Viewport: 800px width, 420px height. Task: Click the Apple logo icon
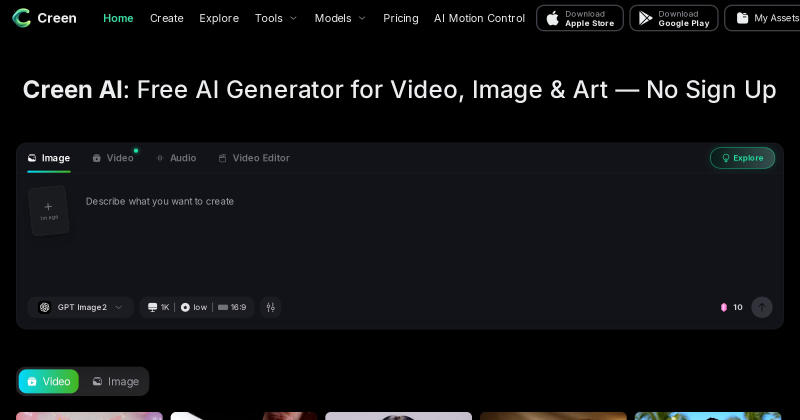pyautogui.click(x=553, y=18)
